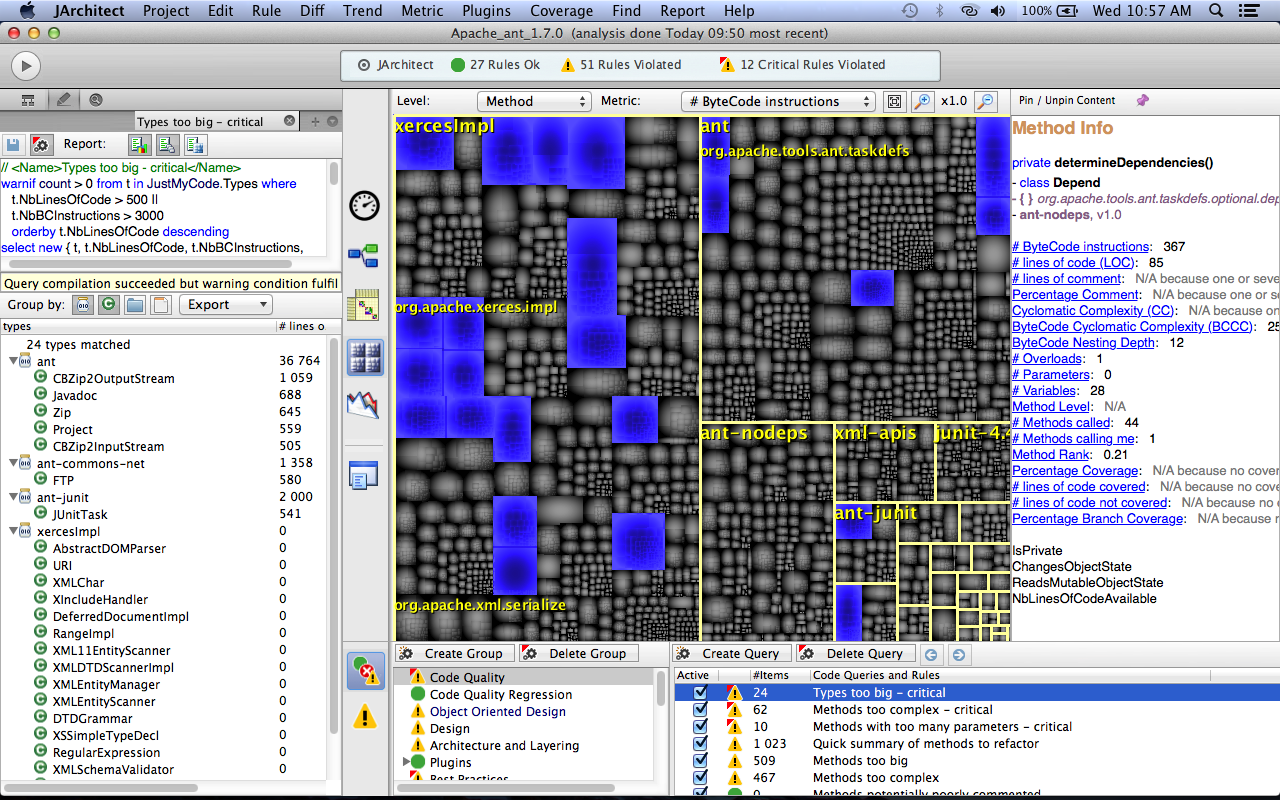This screenshot has height=800, width=1280.
Task: Add a new query tab with plus
Action: coord(315,121)
